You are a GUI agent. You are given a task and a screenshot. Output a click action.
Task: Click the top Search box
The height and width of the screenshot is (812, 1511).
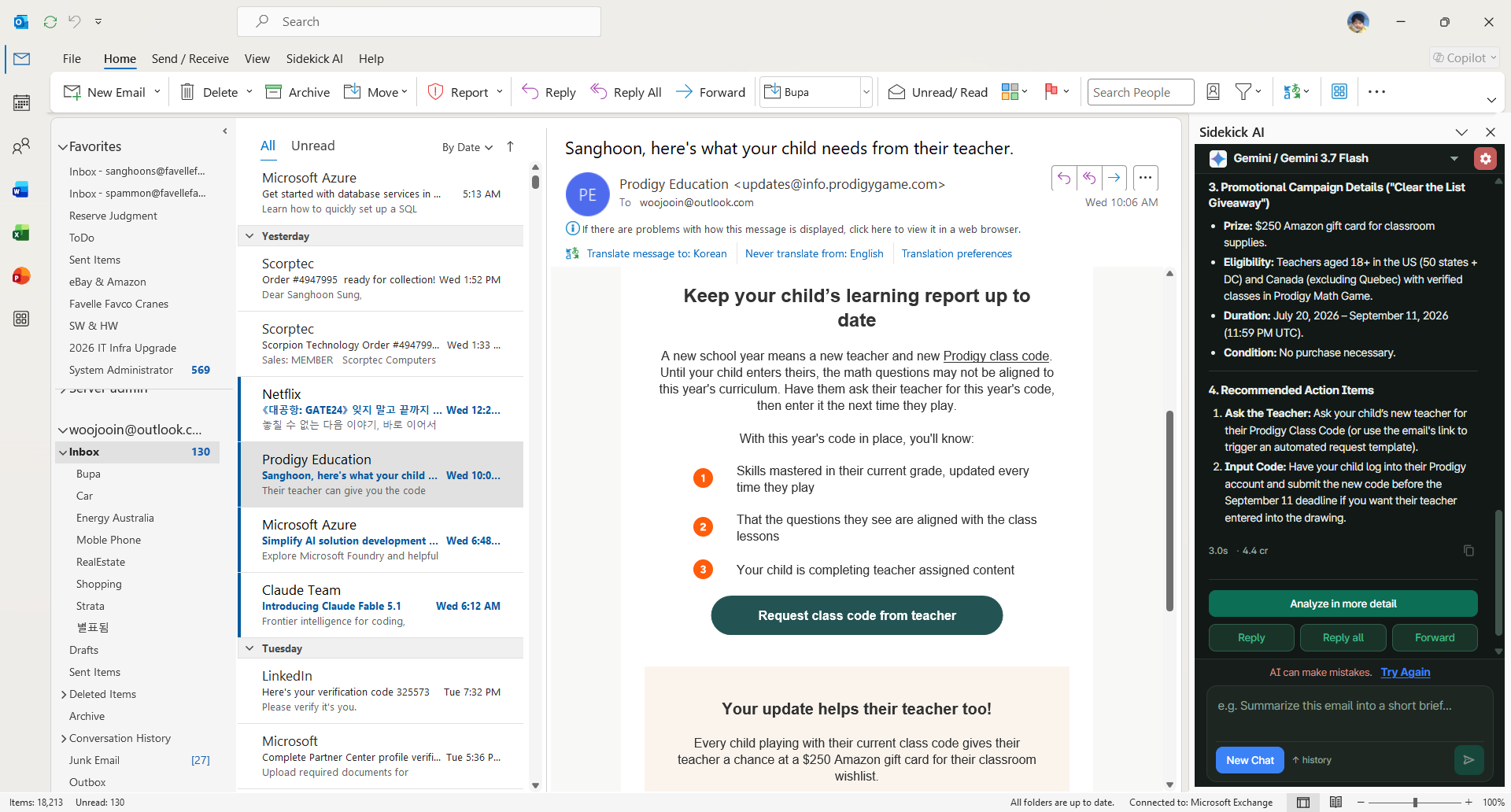(419, 21)
